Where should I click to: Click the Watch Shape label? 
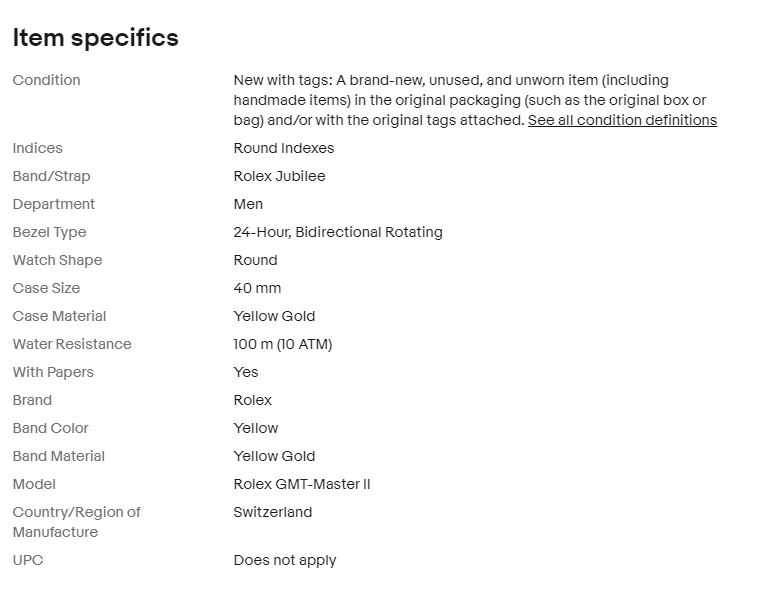tap(57, 260)
